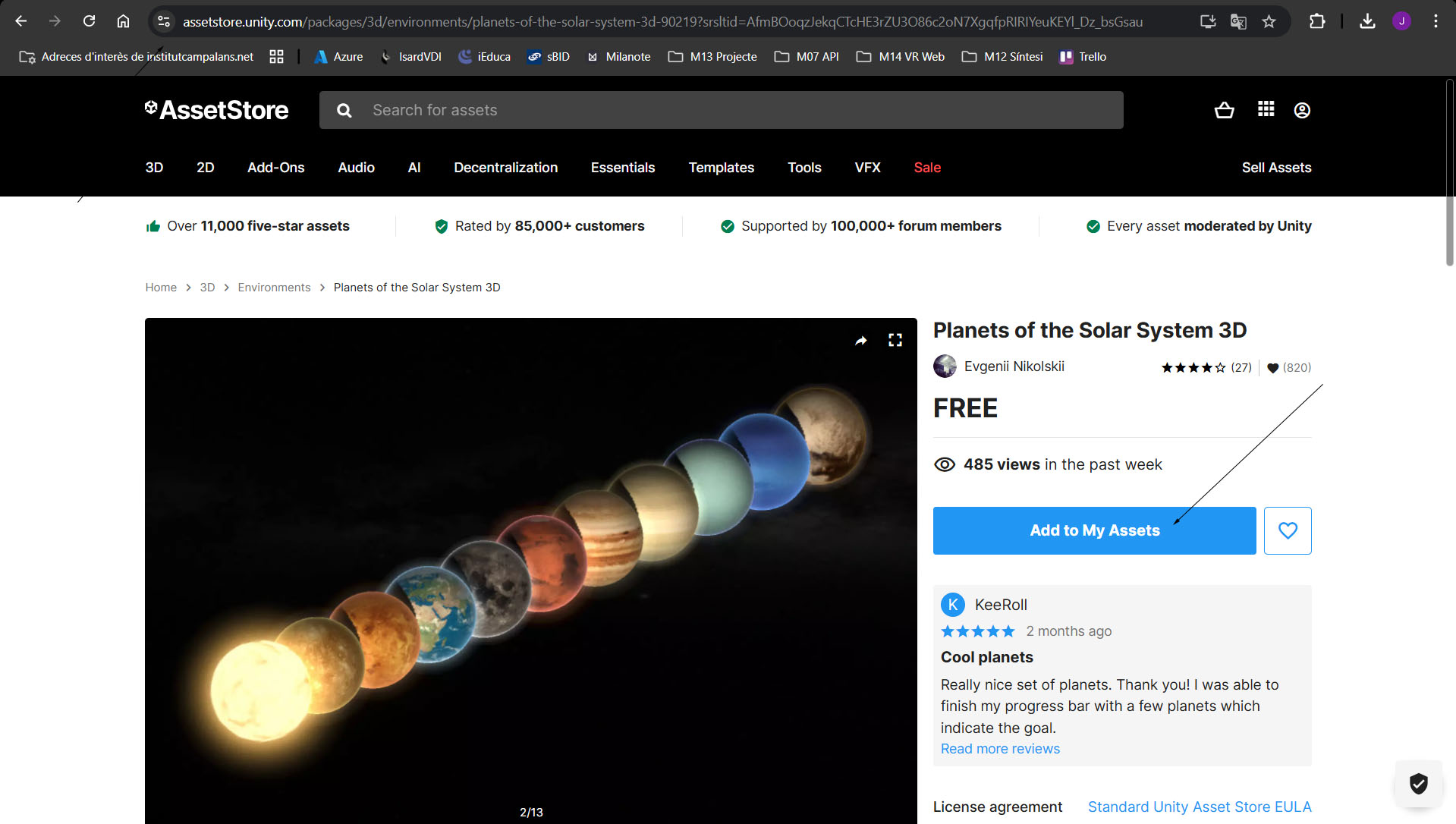
Task: Open the M13 Projecte bookmark folder
Action: pos(712,57)
